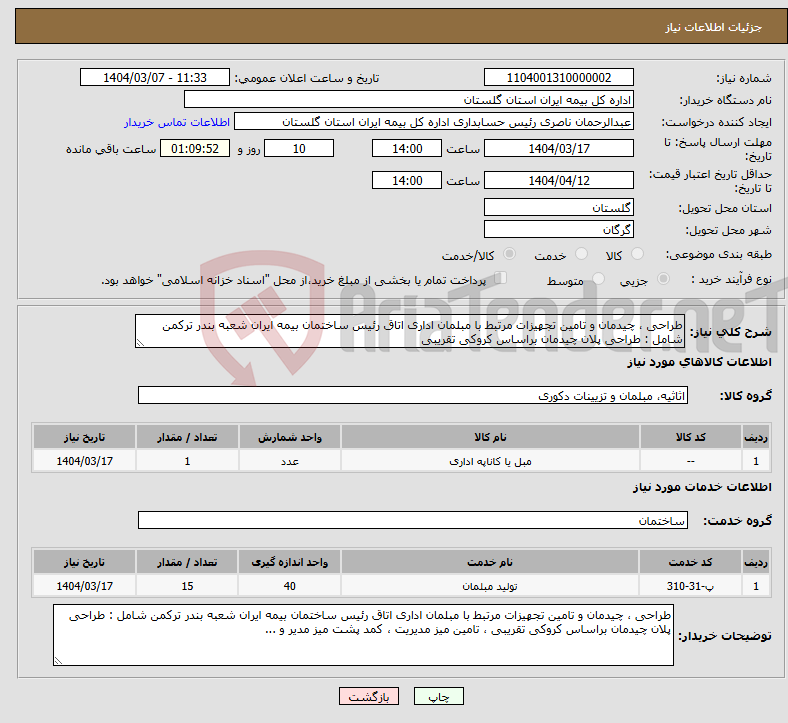Click the service quantity cell 15
Viewport: 788px width, 723px height.
187,586
